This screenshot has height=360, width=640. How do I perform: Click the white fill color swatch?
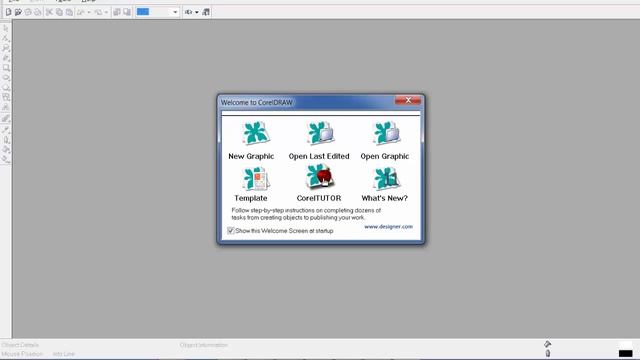(625, 345)
